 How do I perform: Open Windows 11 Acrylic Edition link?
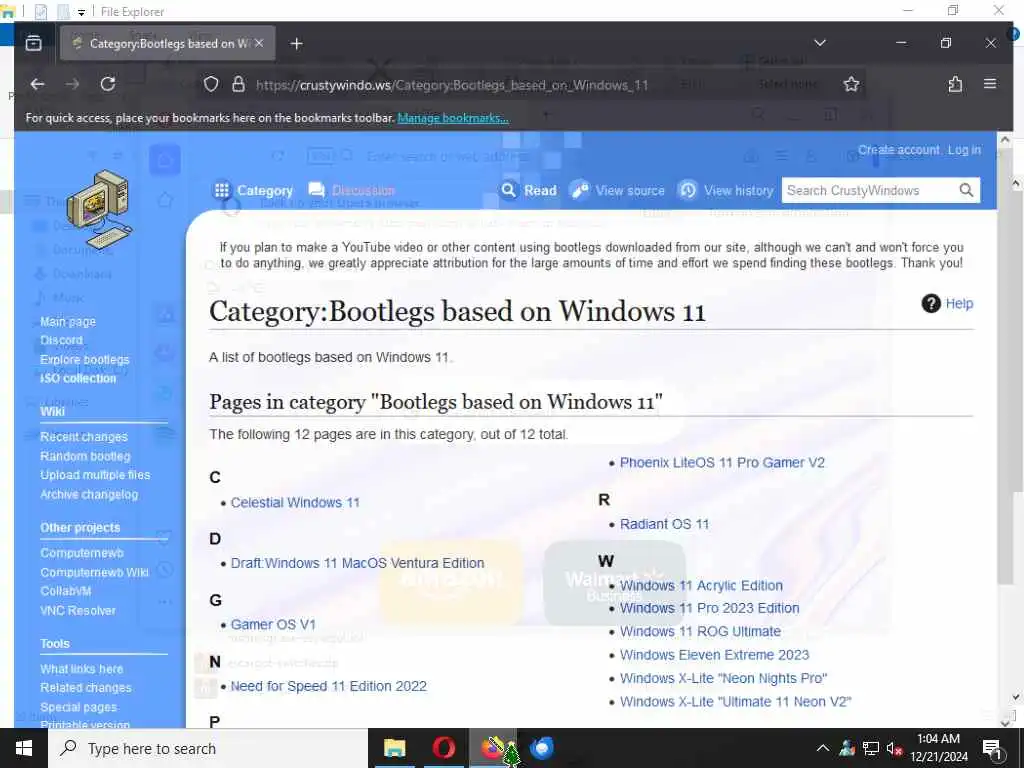(701, 586)
